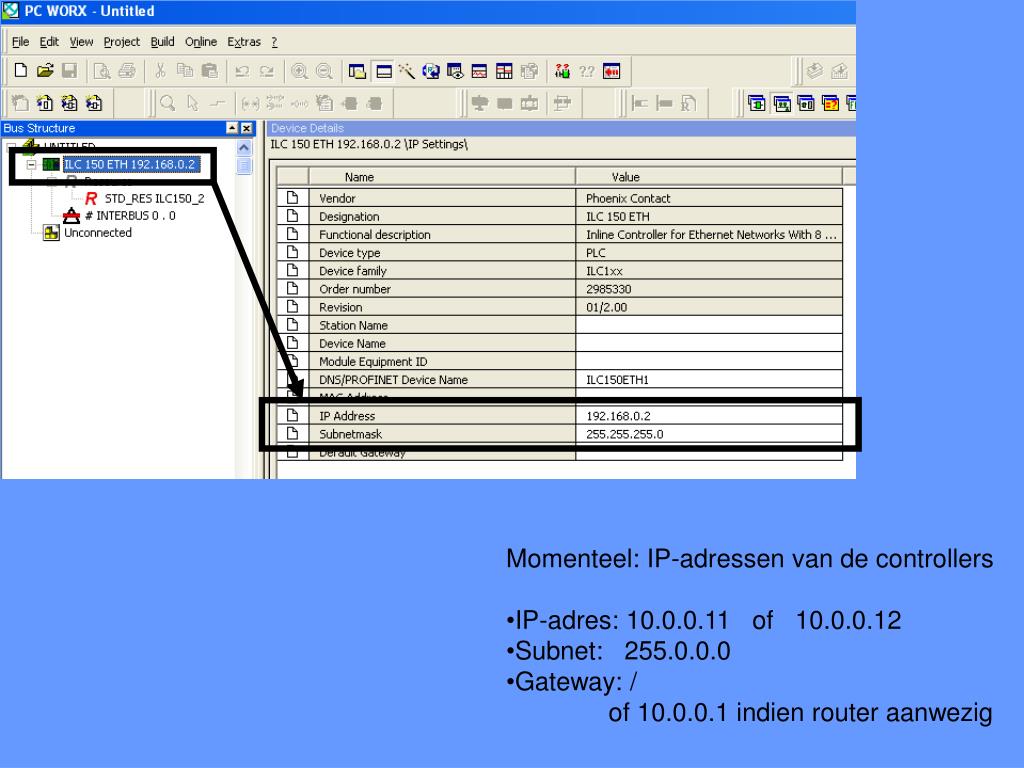The image size is (1024, 768).
Task: Click the fourth icon in the compile toolbar
Action: click(x=94, y=103)
